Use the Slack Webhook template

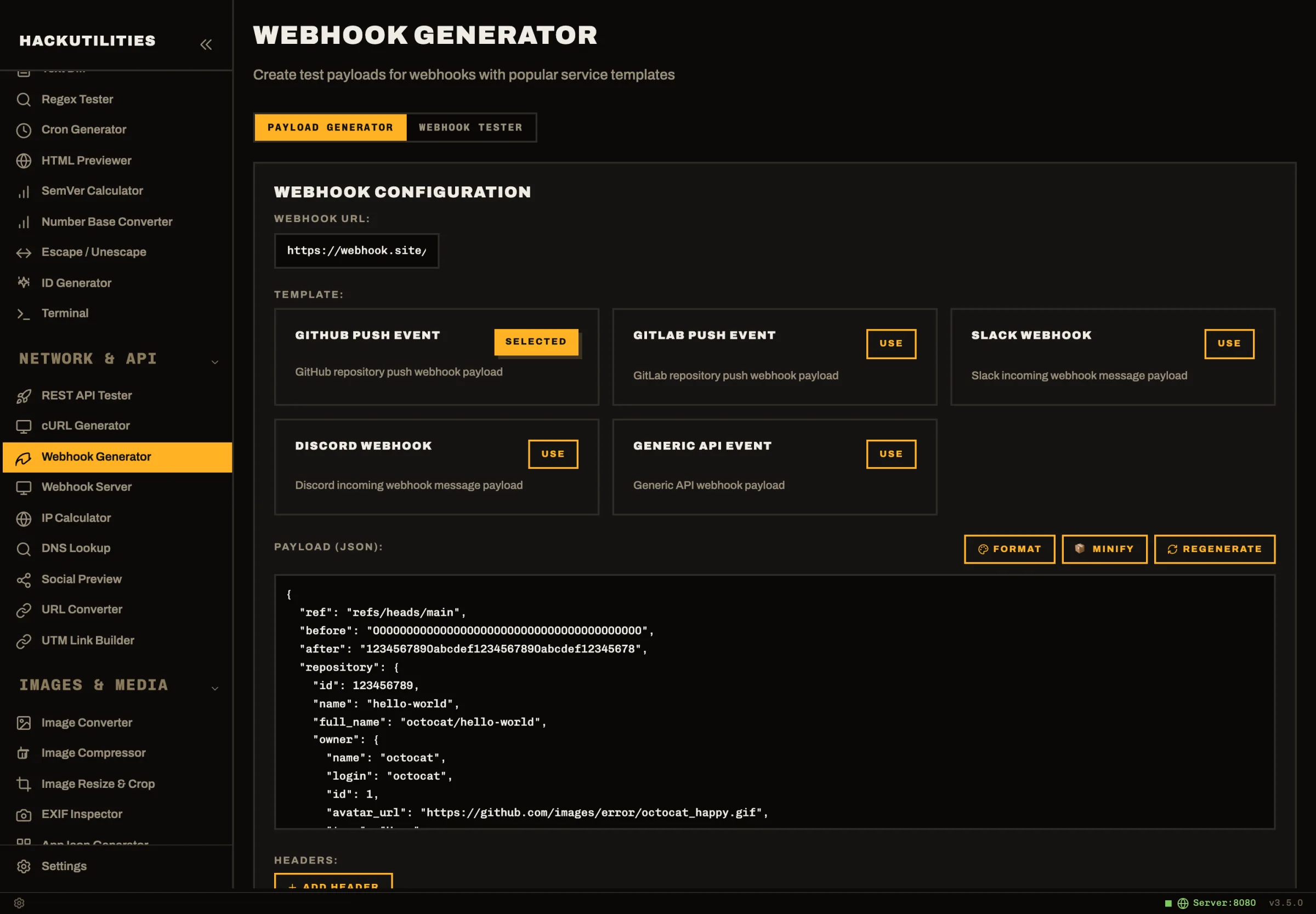point(1229,344)
